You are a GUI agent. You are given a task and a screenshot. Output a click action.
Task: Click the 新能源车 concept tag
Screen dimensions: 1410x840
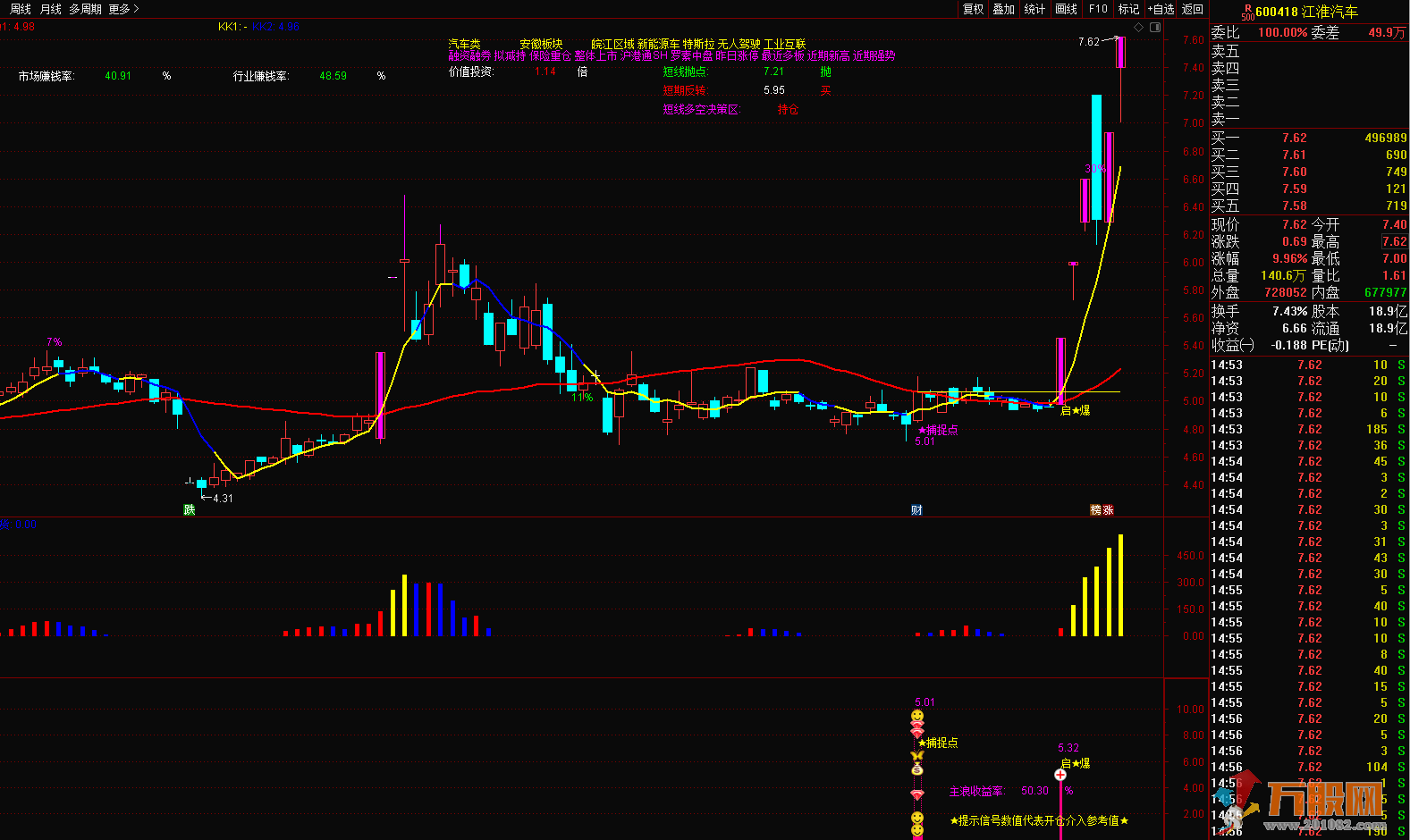pyautogui.click(x=658, y=44)
